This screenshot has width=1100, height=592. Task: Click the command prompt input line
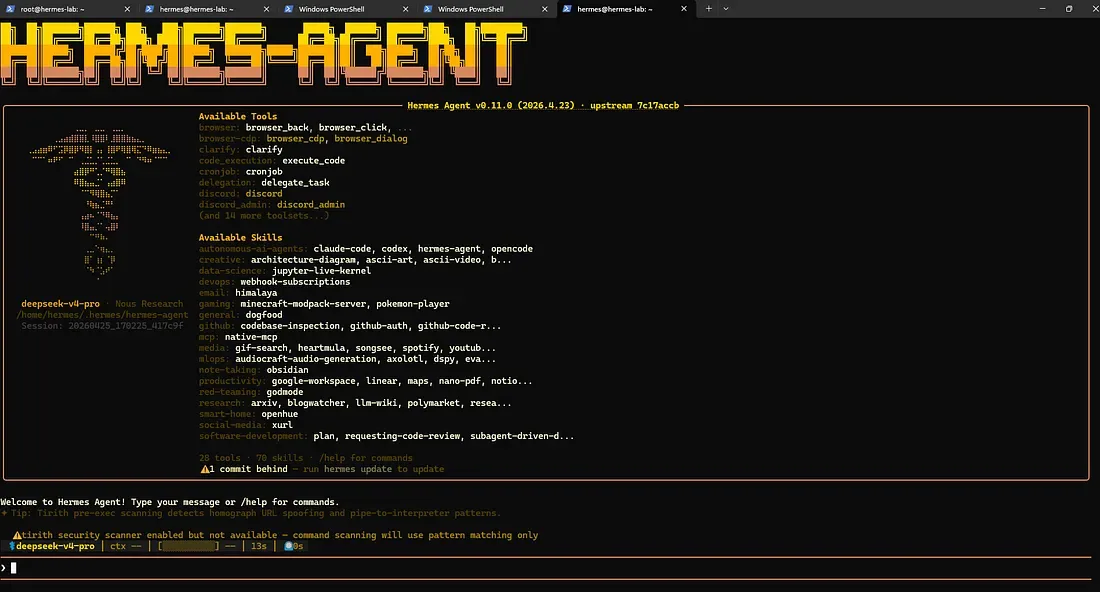(547, 568)
